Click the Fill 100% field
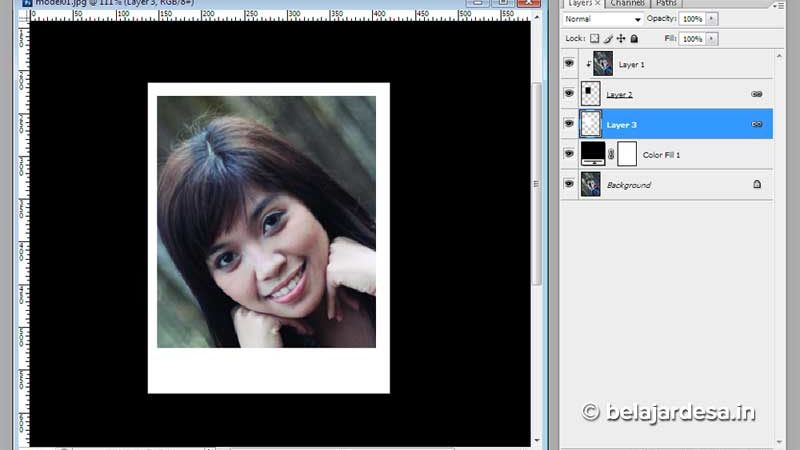The height and width of the screenshot is (450, 800). 693,39
